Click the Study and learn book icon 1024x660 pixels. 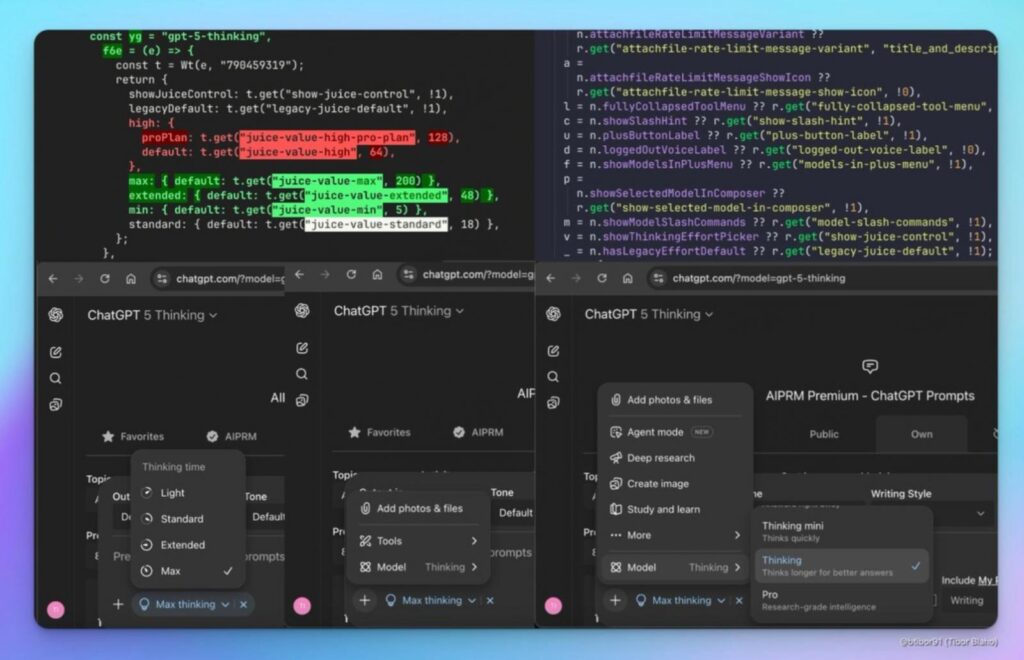[x=617, y=510]
